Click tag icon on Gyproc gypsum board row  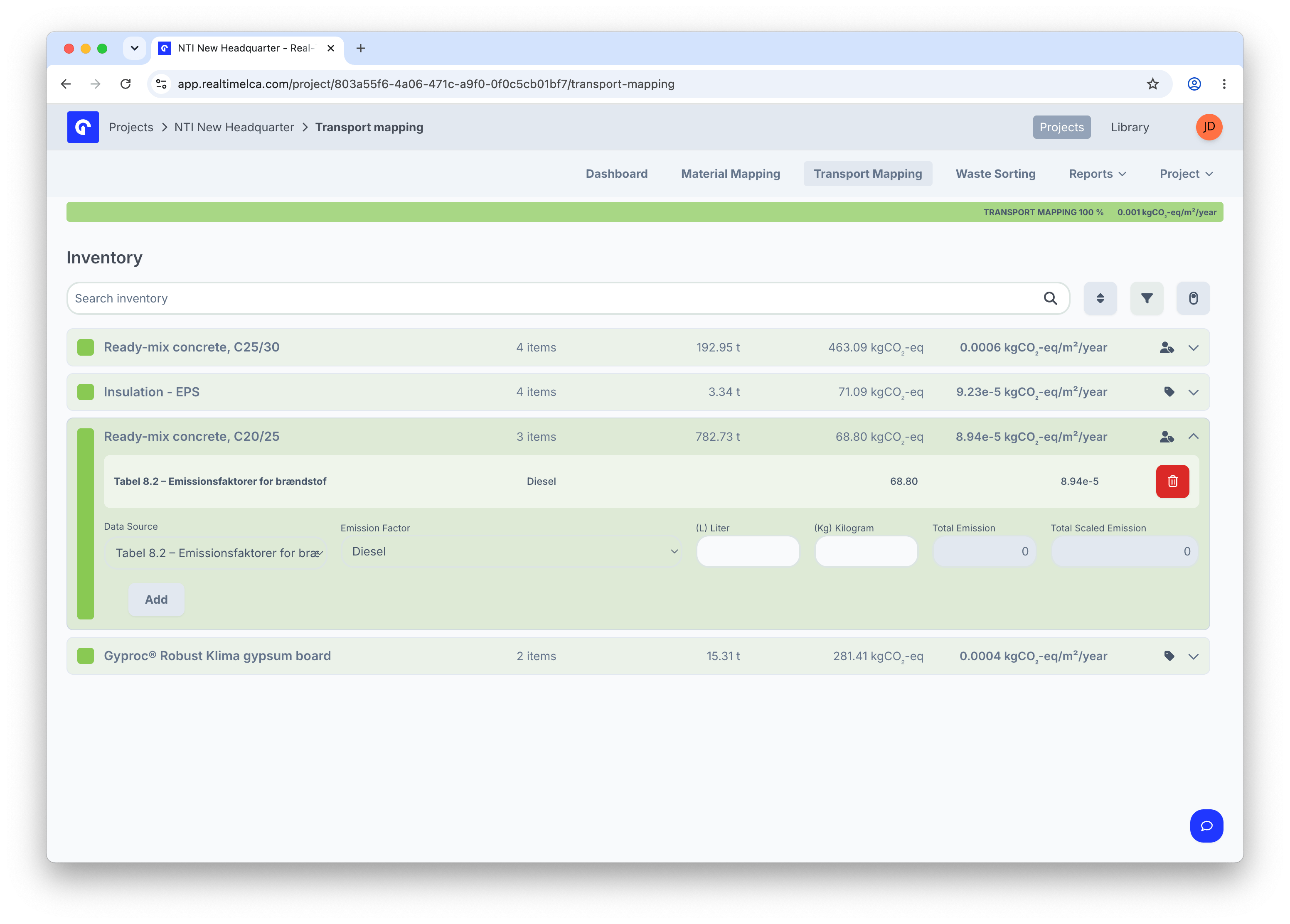[x=1169, y=656]
